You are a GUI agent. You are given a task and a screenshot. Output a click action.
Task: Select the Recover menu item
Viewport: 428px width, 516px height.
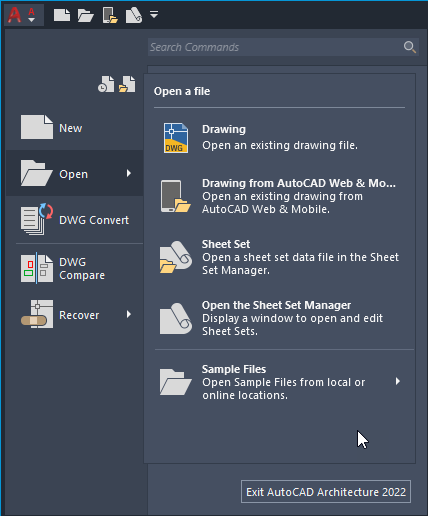coord(75,314)
